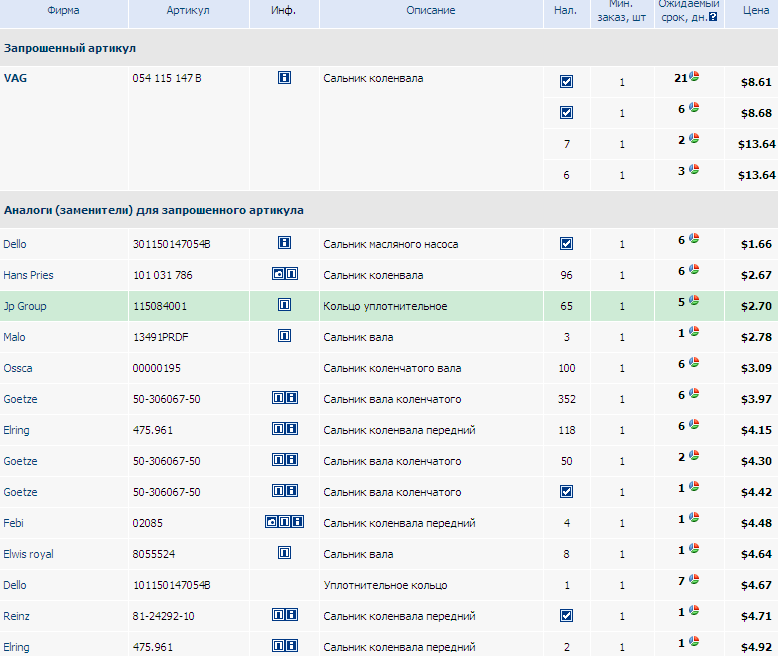This screenshot has height=656, width=778.
Task: Sort by Фирма column header
Action: tap(63, 10)
